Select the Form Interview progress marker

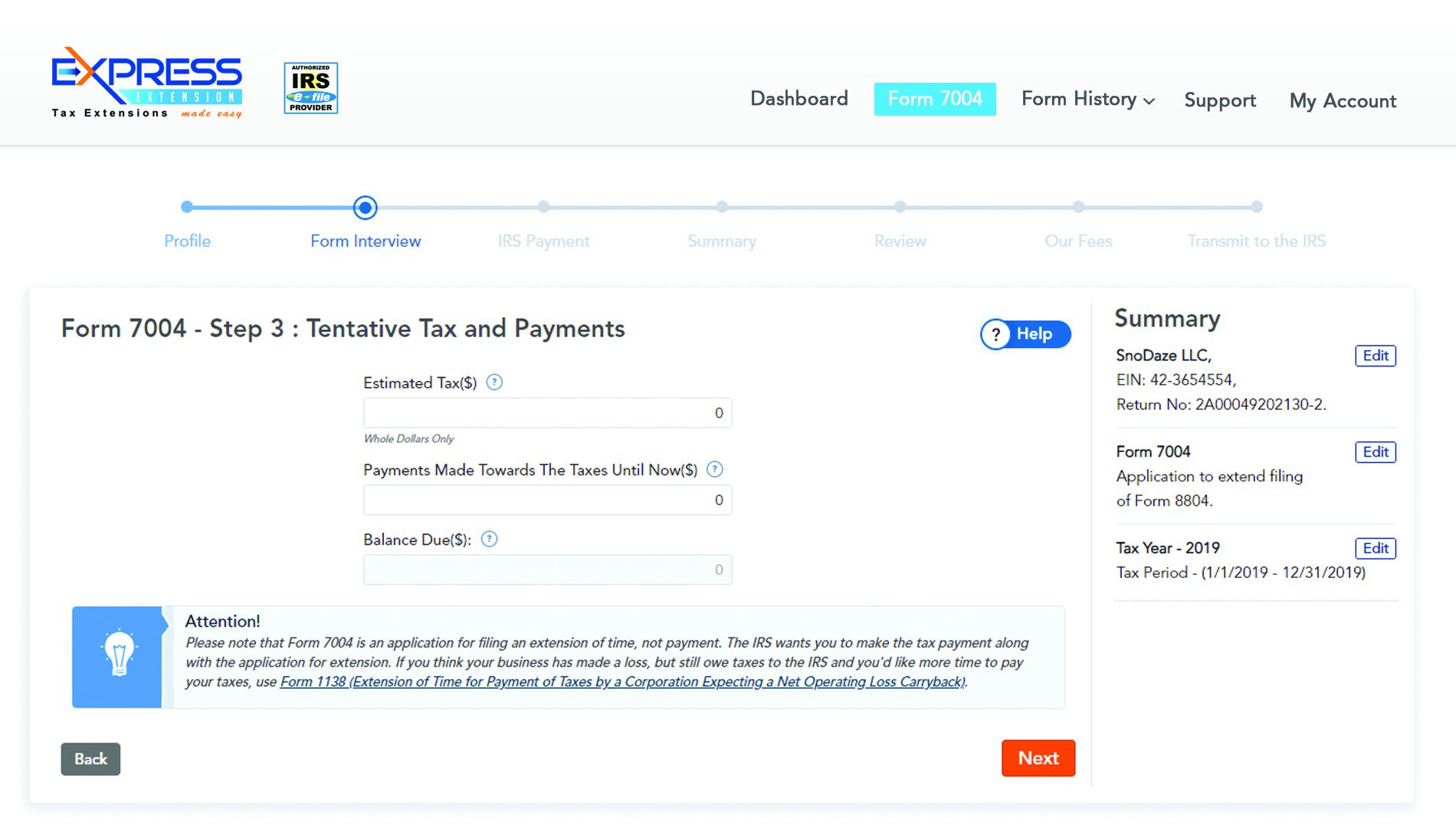pos(365,207)
